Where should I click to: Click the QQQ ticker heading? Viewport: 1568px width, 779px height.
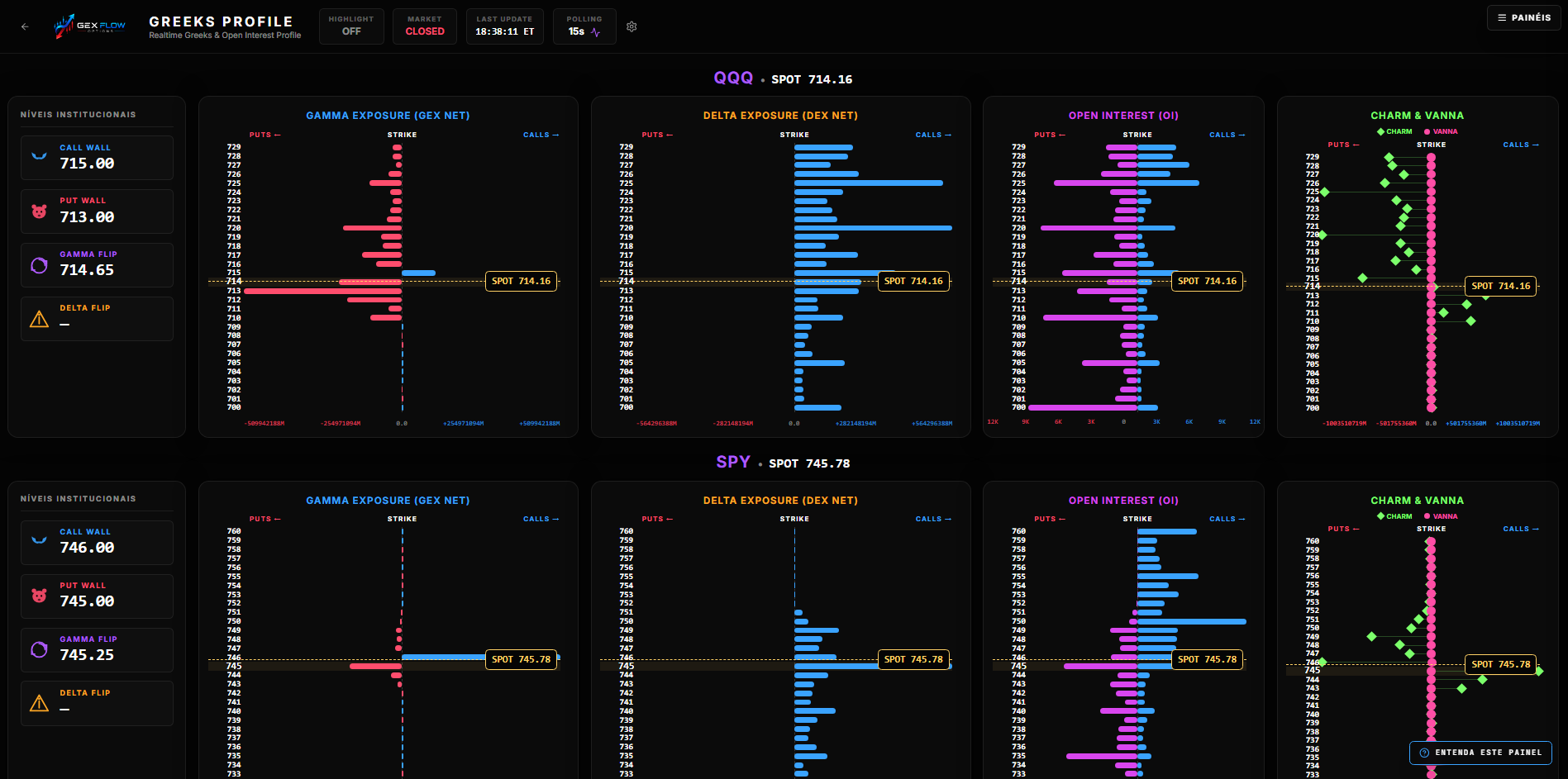(733, 78)
